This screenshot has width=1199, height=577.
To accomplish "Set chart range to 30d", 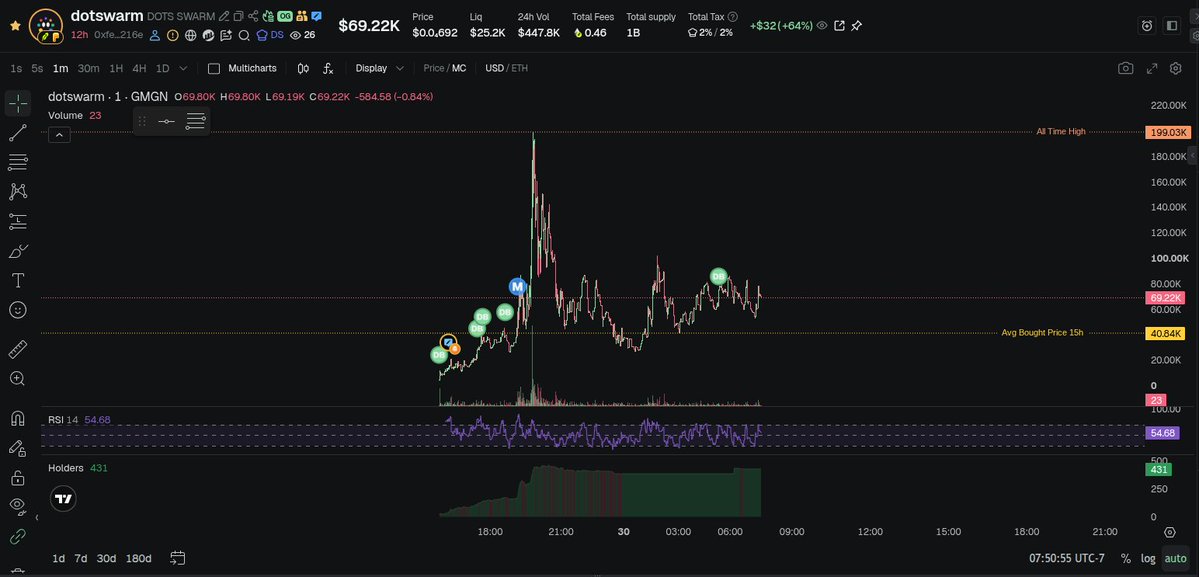I will point(106,558).
